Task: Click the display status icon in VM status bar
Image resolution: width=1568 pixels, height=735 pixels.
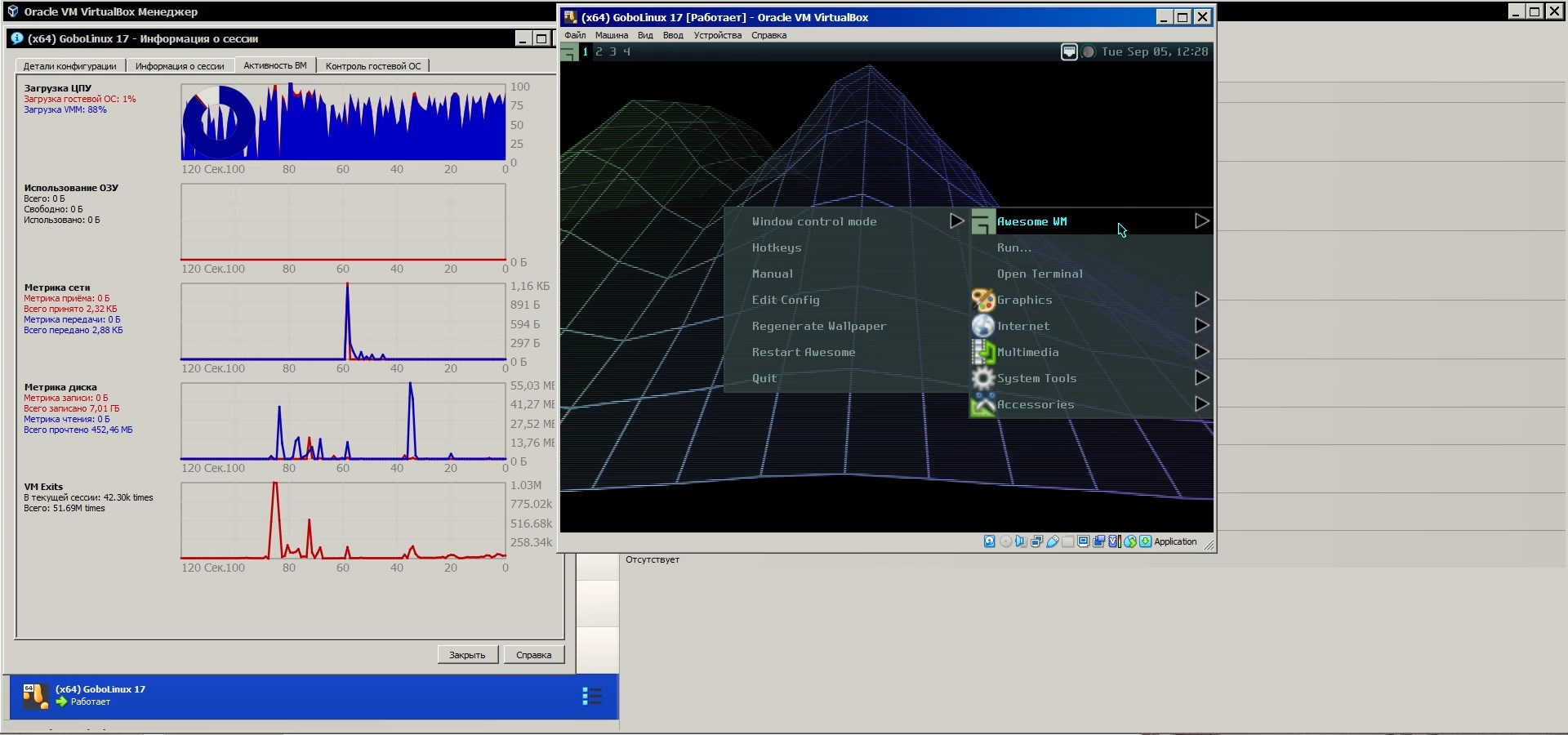Action: (x=1084, y=541)
